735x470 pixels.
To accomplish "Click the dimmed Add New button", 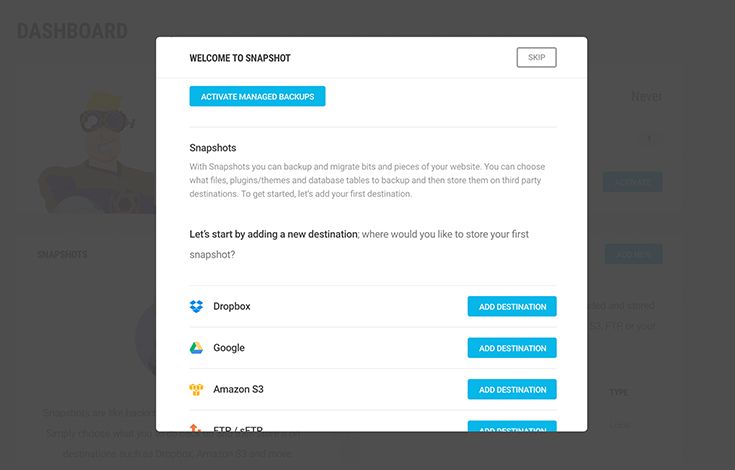I will [633, 254].
